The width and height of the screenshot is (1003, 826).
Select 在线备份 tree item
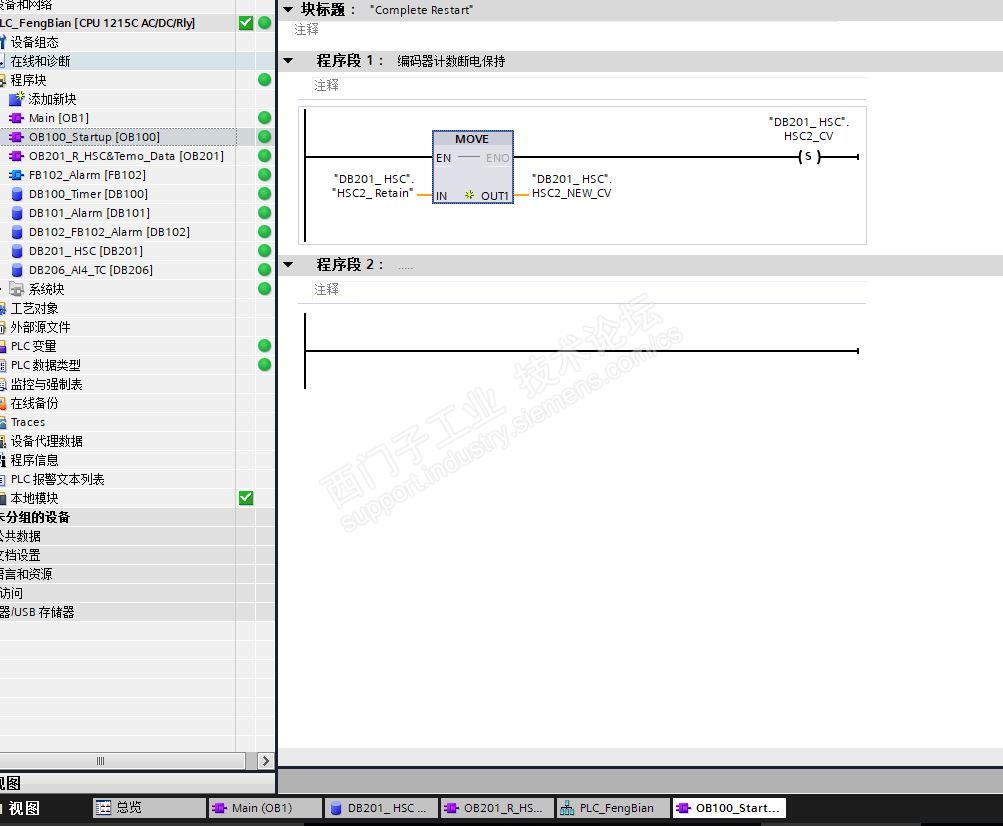click(35, 403)
